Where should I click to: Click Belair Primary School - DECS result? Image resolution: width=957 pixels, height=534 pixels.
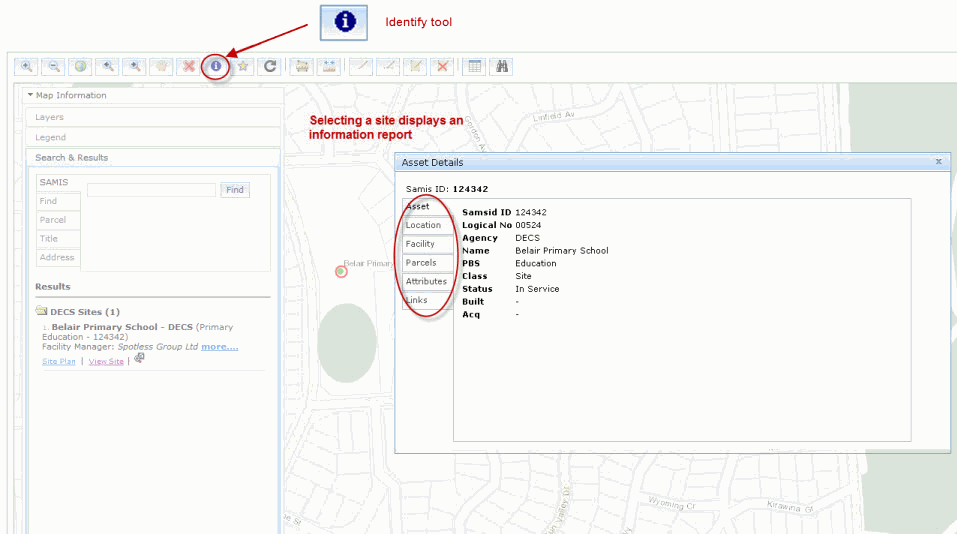122,327
